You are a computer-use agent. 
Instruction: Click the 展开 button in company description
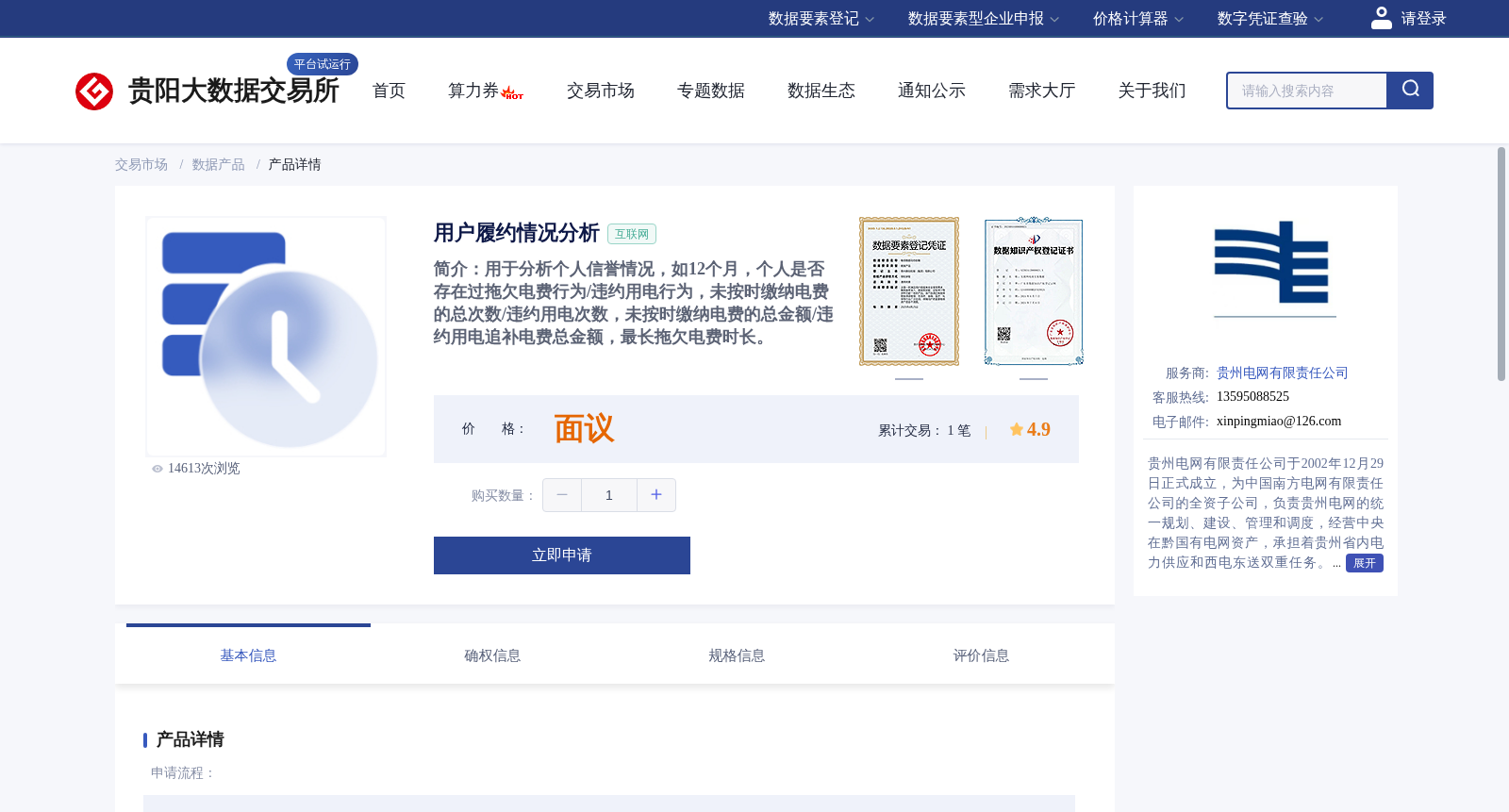1365,563
